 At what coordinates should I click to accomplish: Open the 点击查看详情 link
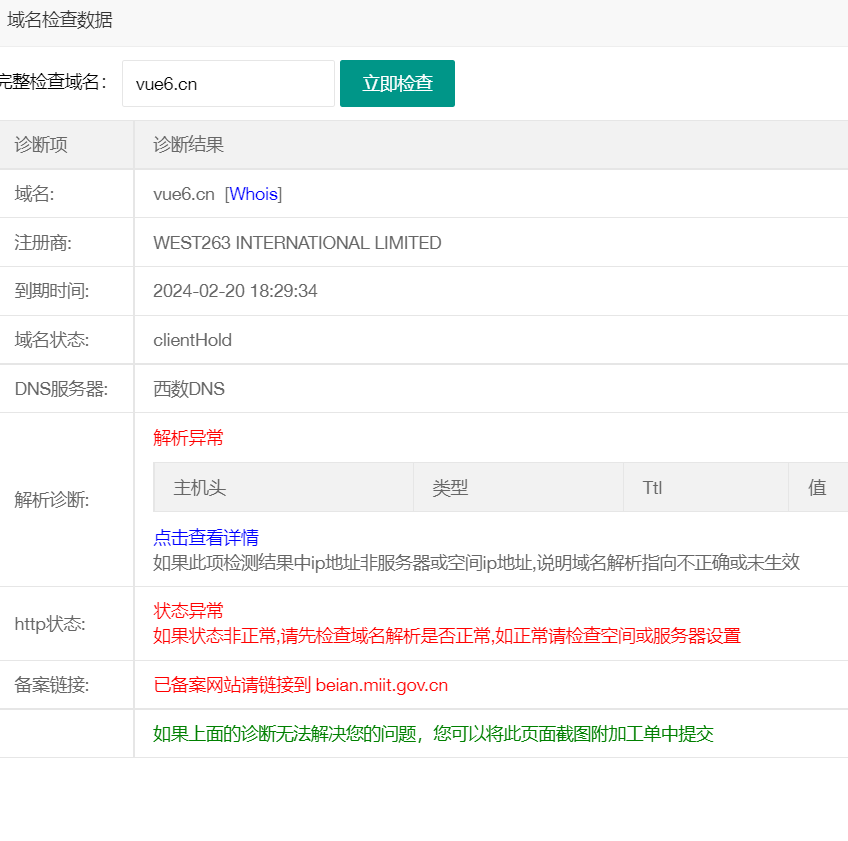206,538
